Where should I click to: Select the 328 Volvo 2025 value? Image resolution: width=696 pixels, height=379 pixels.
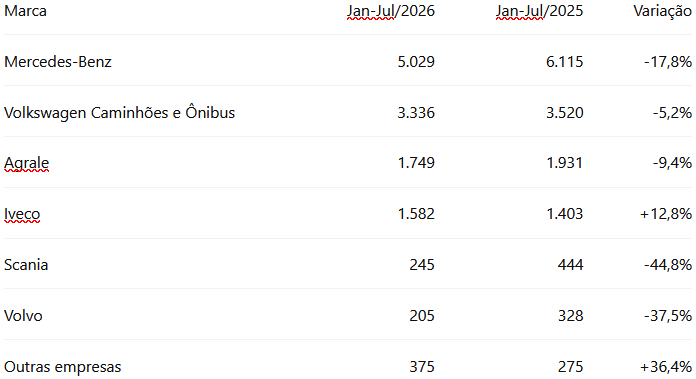pyautogui.click(x=570, y=316)
